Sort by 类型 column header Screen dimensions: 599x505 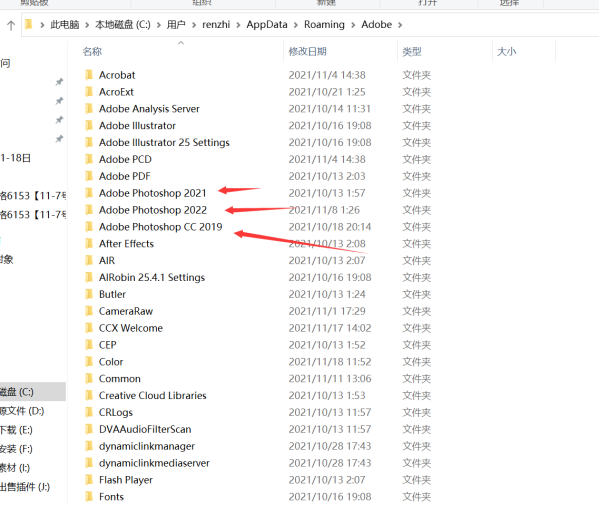click(412, 52)
